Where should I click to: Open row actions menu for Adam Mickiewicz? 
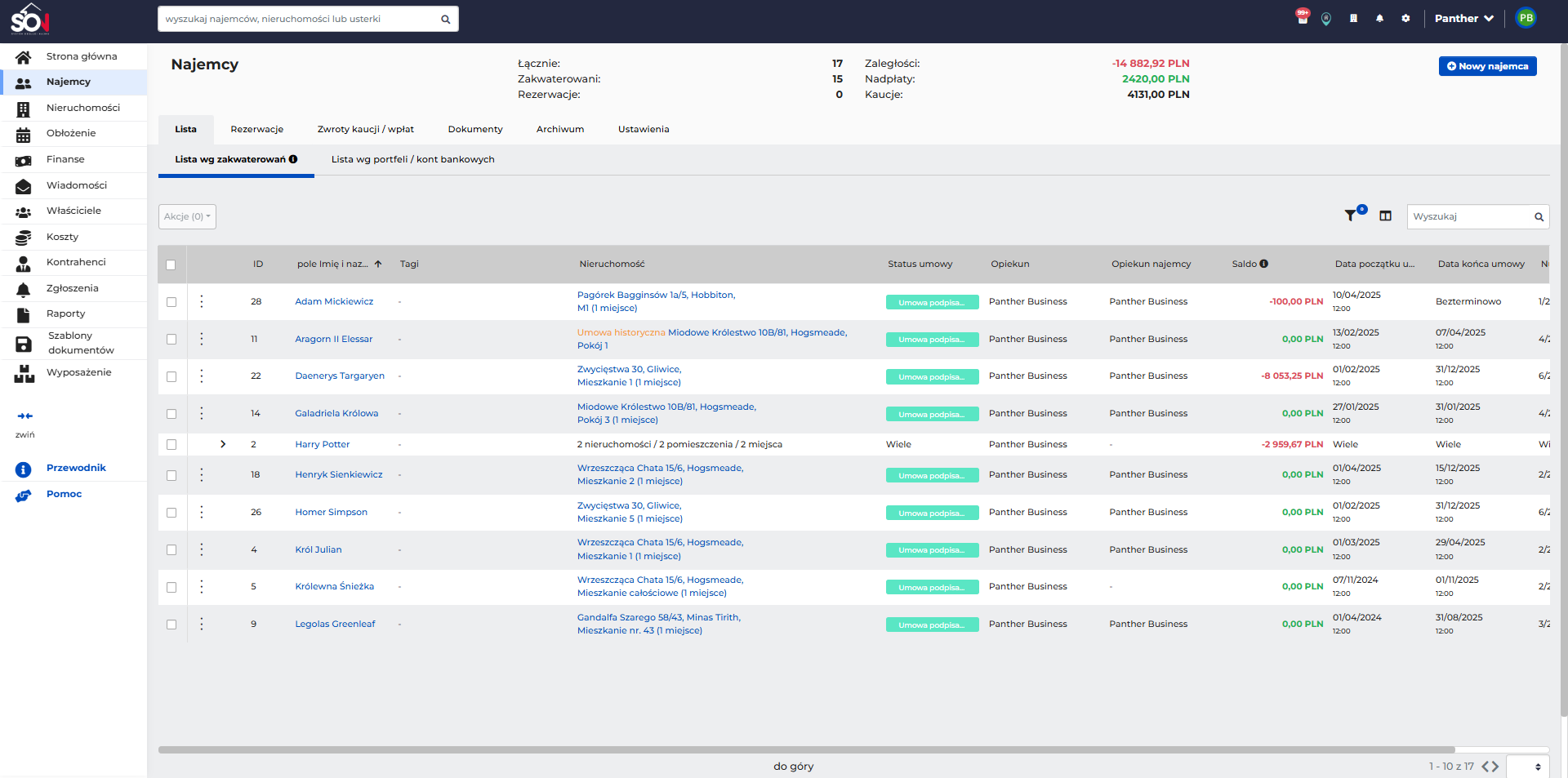point(202,301)
